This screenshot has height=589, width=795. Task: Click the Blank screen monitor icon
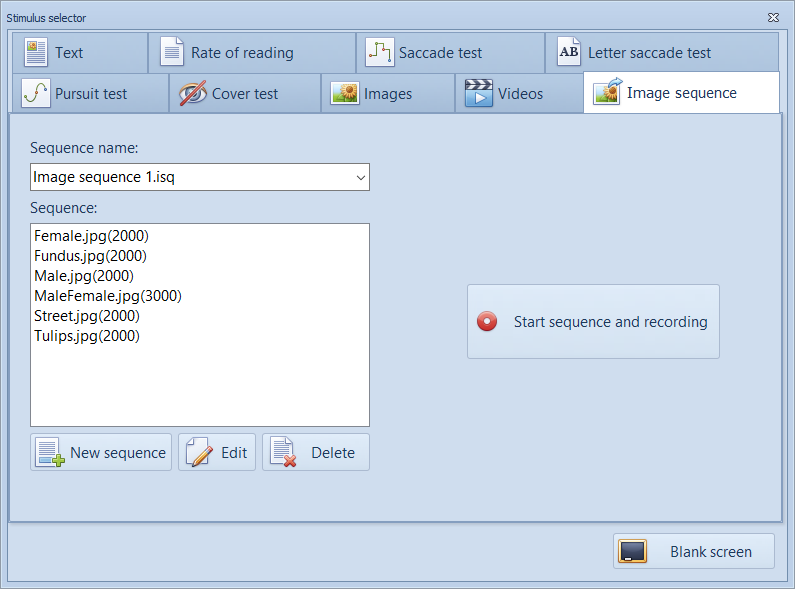(632, 552)
